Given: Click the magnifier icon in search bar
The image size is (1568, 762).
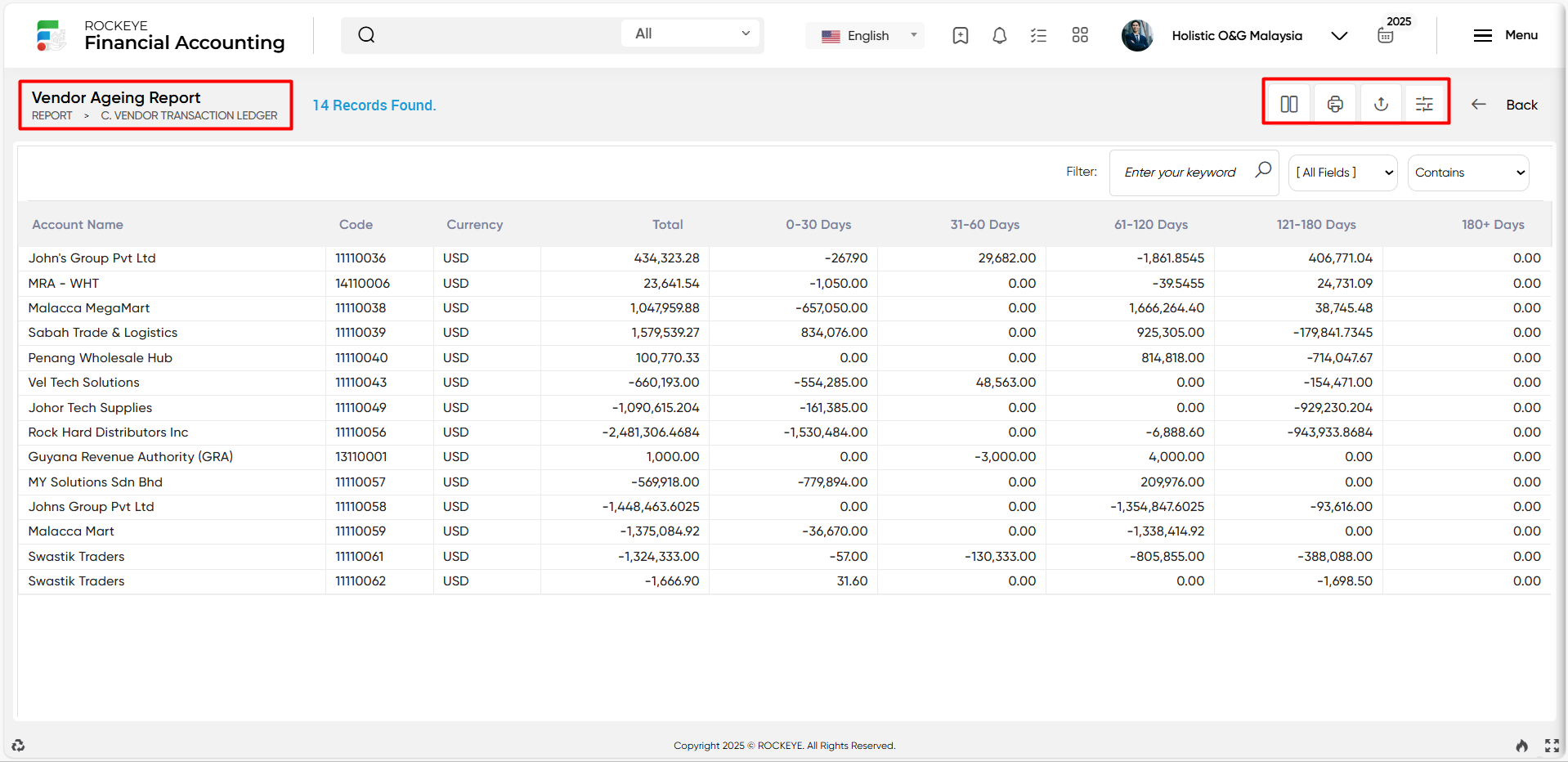Looking at the screenshot, I should (x=366, y=35).
